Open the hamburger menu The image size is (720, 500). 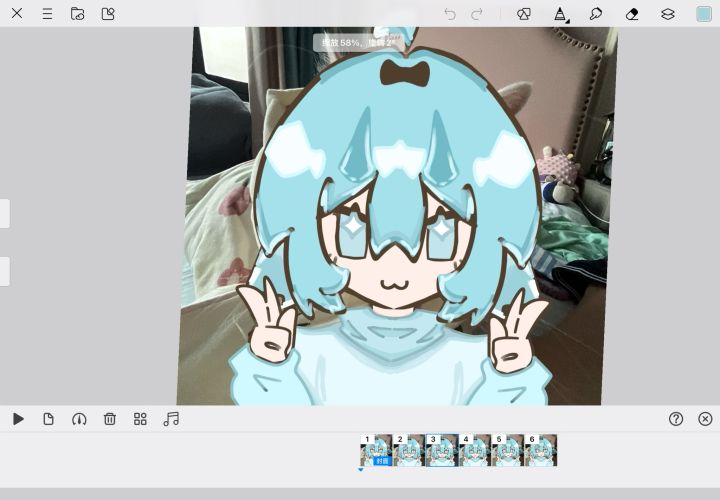[x=47, y=14]
